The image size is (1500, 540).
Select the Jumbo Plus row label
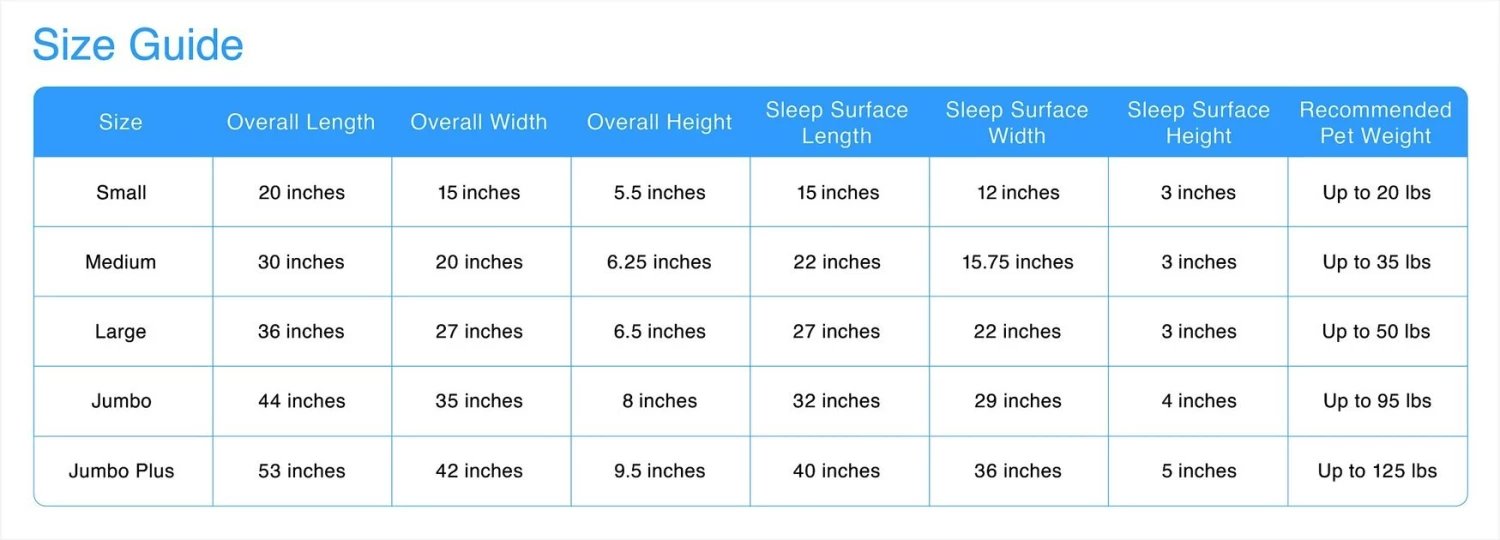(x=121, y=471)
